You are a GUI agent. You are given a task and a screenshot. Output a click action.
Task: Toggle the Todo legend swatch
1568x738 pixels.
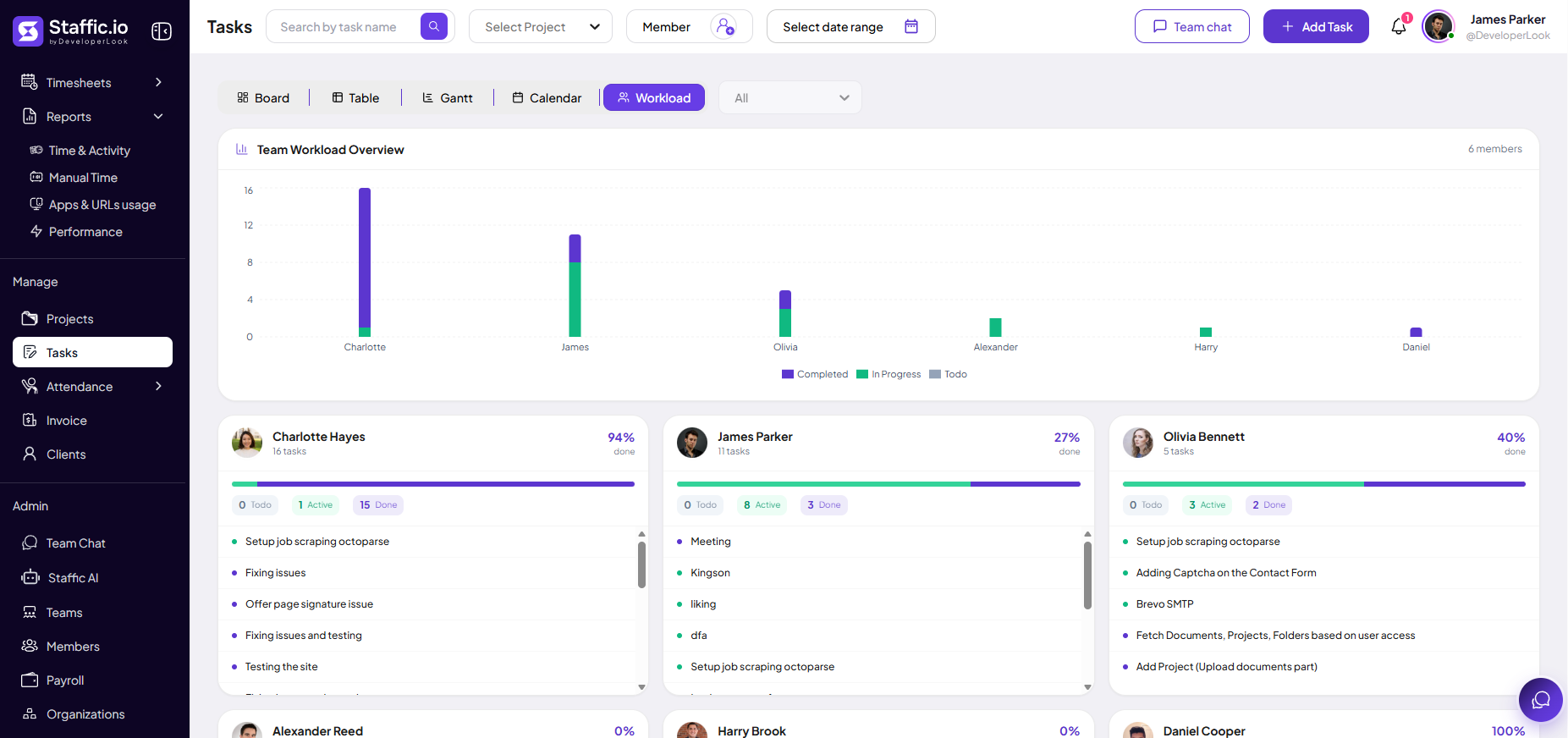coord(935,374)
